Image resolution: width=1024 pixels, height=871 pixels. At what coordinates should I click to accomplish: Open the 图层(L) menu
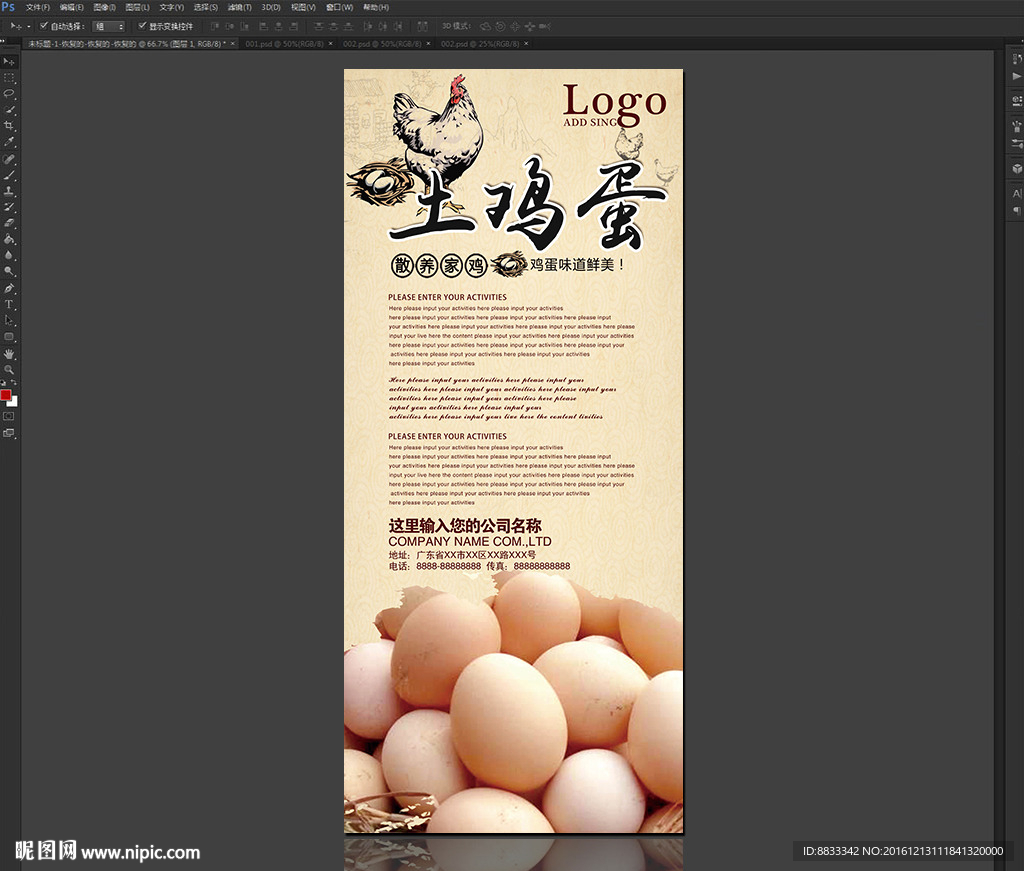click(137, 7)
